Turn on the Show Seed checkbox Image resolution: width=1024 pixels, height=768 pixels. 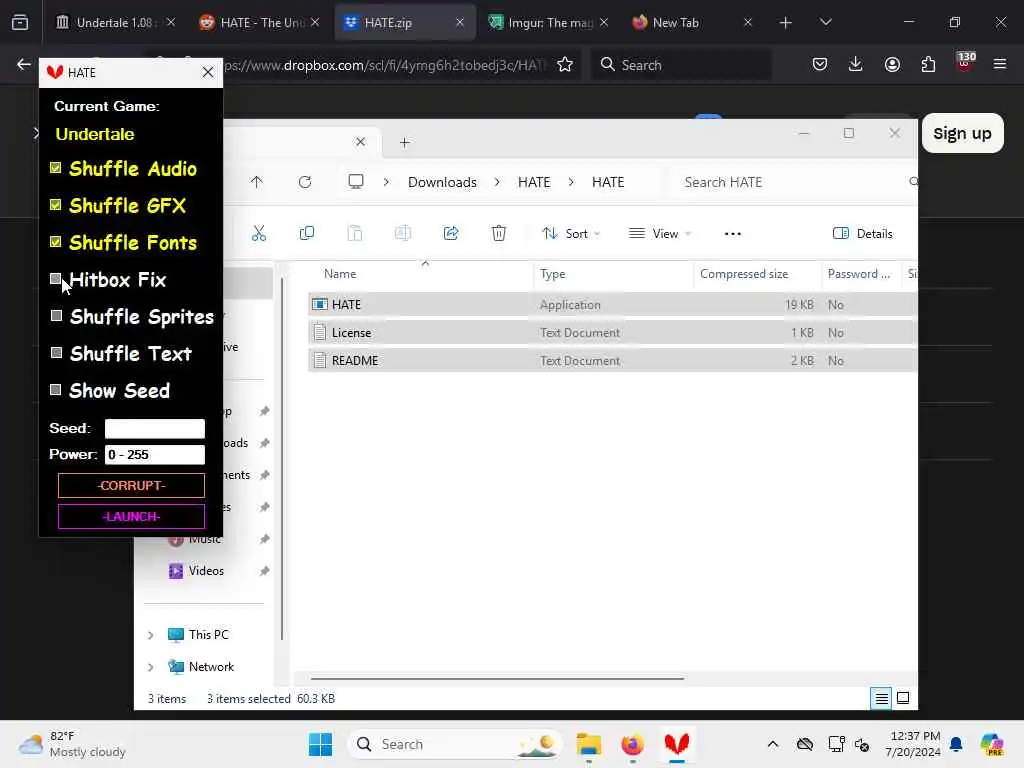tap(56, 390)
